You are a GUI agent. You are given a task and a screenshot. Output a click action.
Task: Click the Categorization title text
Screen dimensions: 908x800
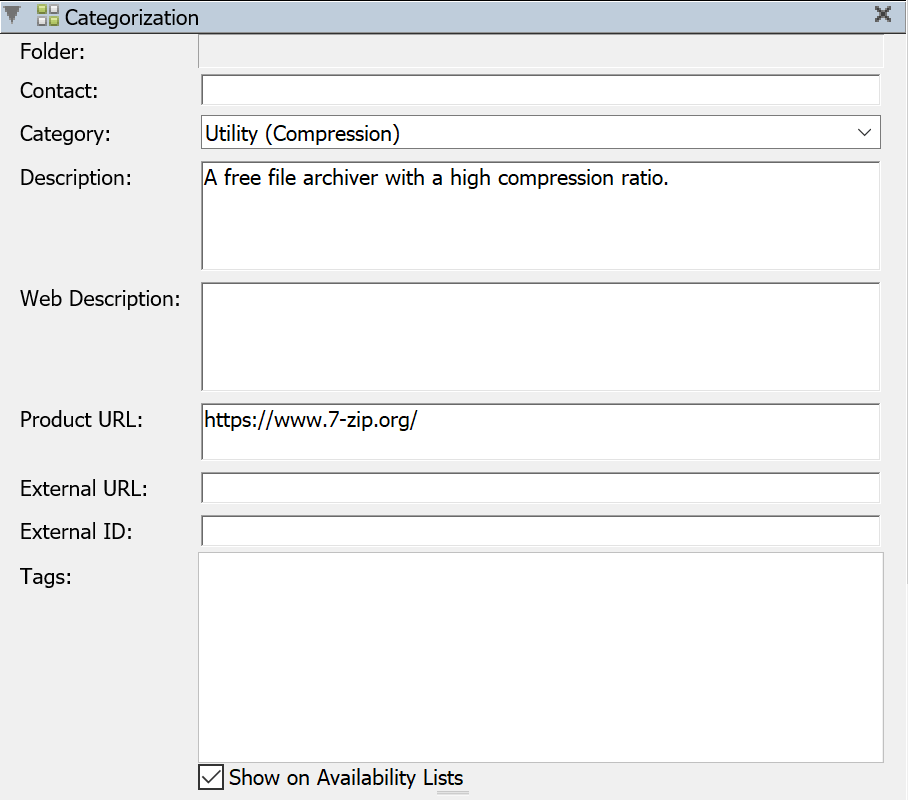coord(132,17)
